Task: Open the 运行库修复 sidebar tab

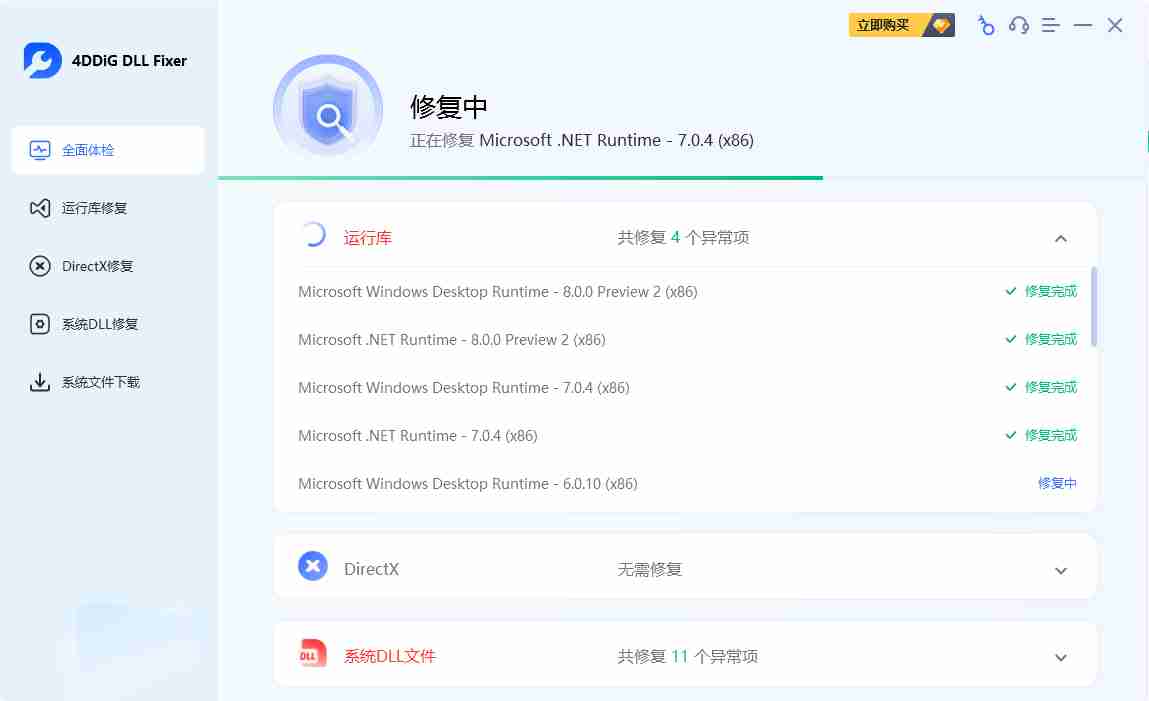Action: click(x=108, y=208)
